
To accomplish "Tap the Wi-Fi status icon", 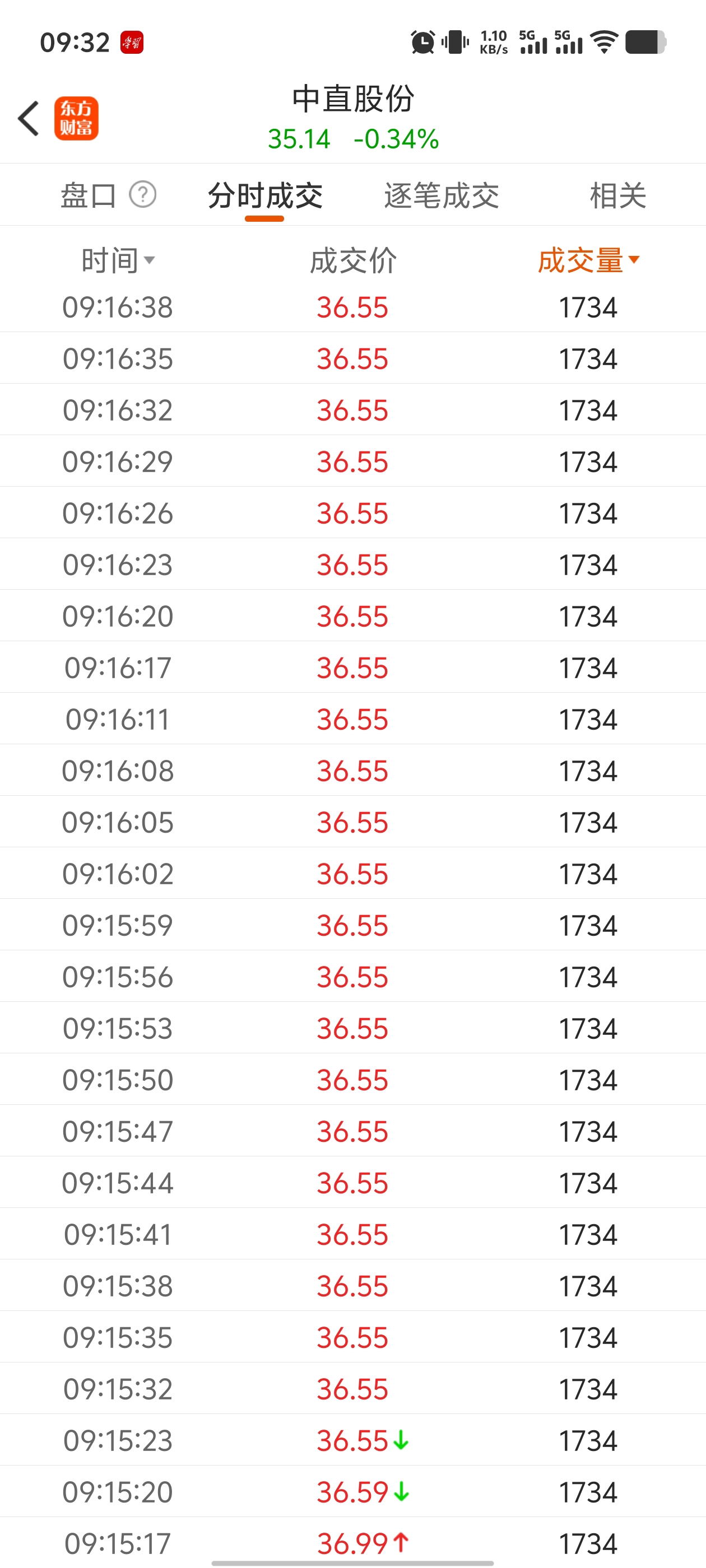I will point(604,43).
